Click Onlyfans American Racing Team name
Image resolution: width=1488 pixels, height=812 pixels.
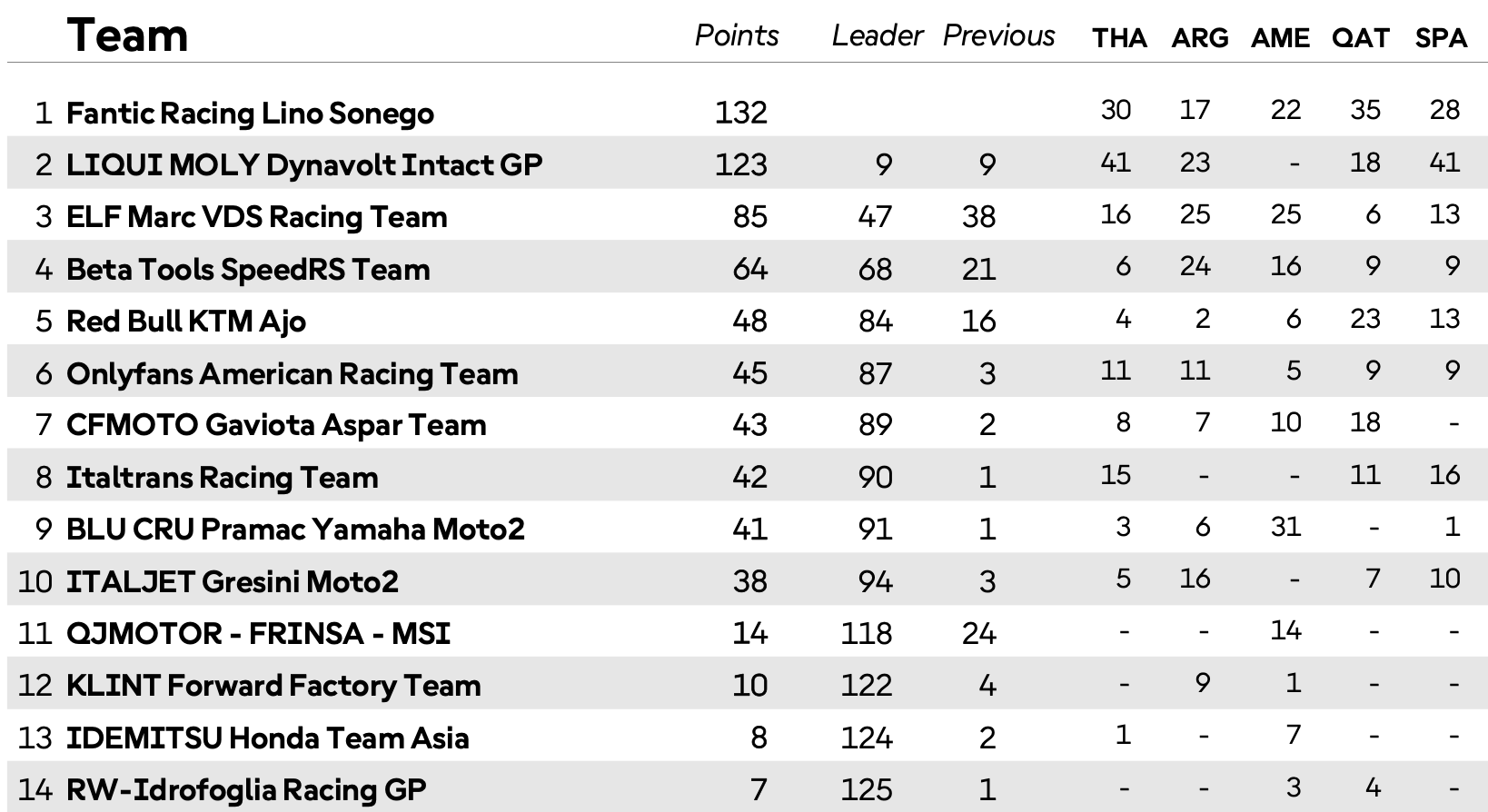292,374
